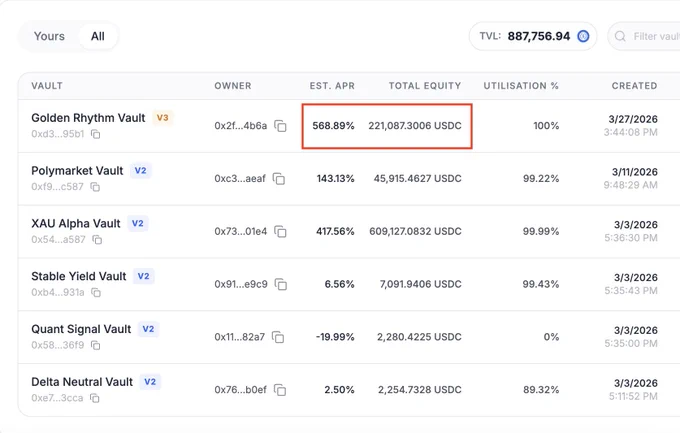Copy Stable Yield Vault address 0xb4...931a

pos(96,292)
